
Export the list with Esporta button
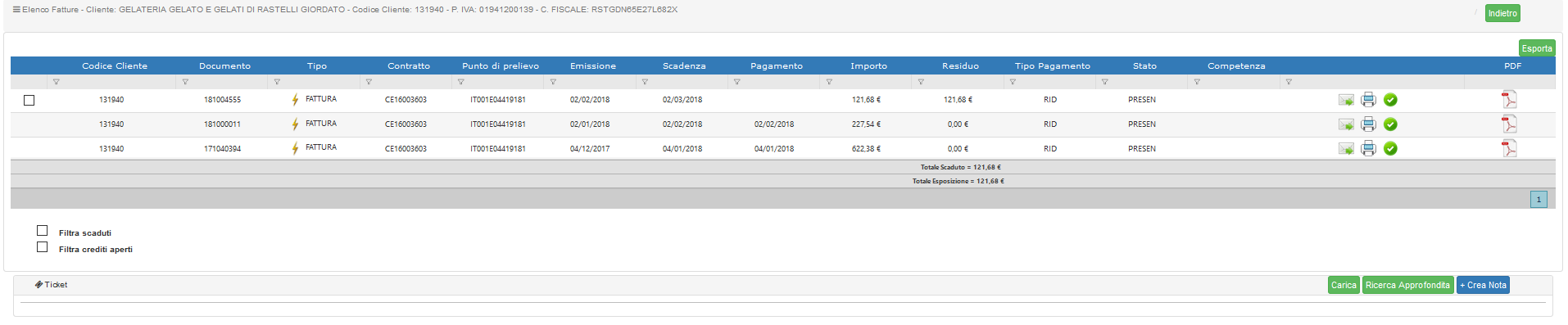(1537, 48)
